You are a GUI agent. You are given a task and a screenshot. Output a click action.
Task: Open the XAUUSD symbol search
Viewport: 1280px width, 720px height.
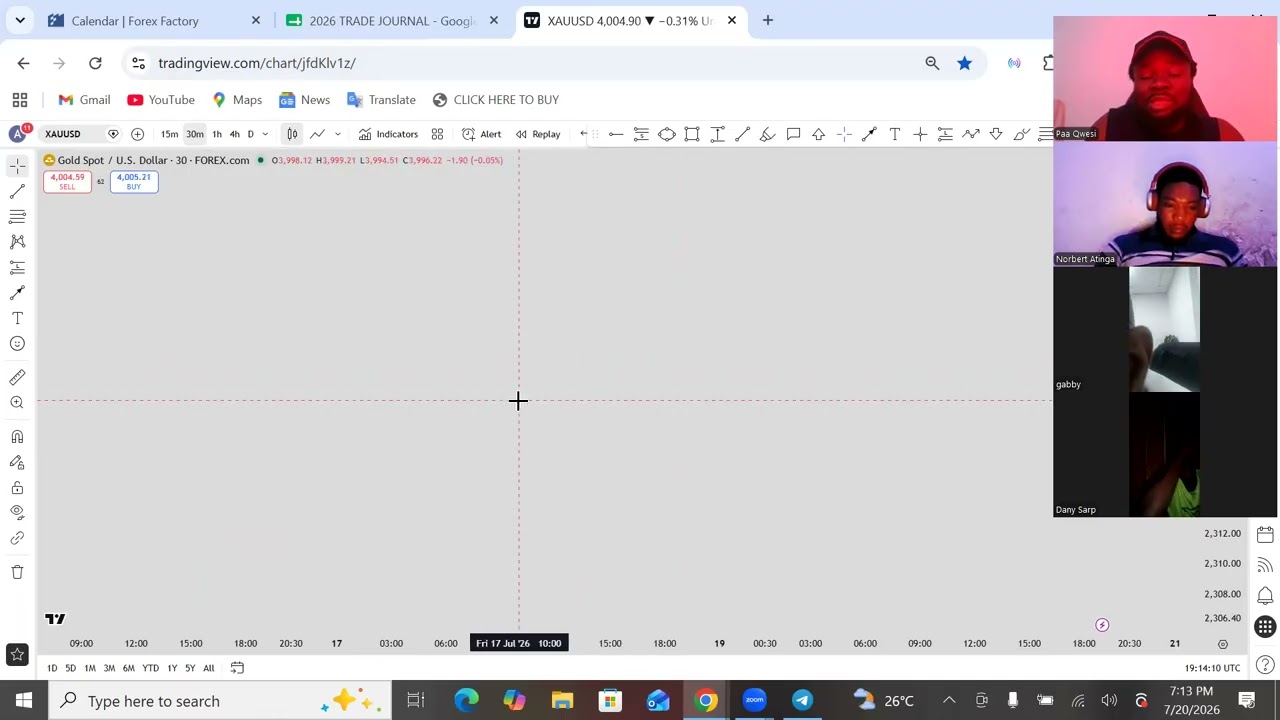click(x=62, y=134)
